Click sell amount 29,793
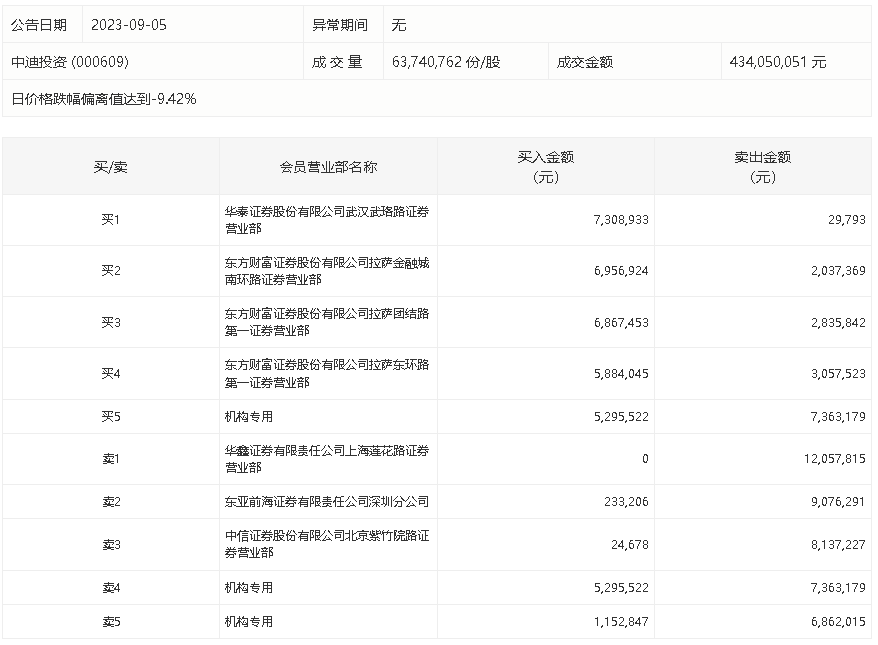Image resolution: width=878 pixels, height=645 pixels. pyautogui.click(x=847, y=219)
